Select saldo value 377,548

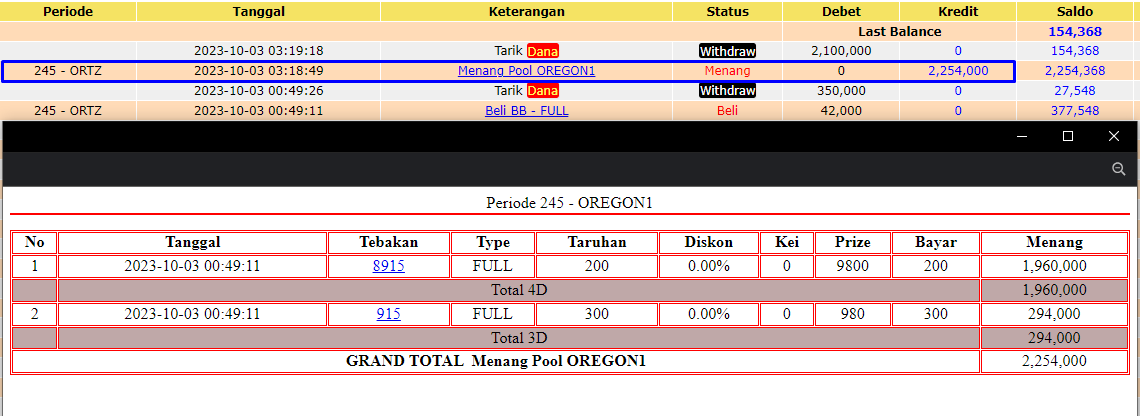(1075, 111)
